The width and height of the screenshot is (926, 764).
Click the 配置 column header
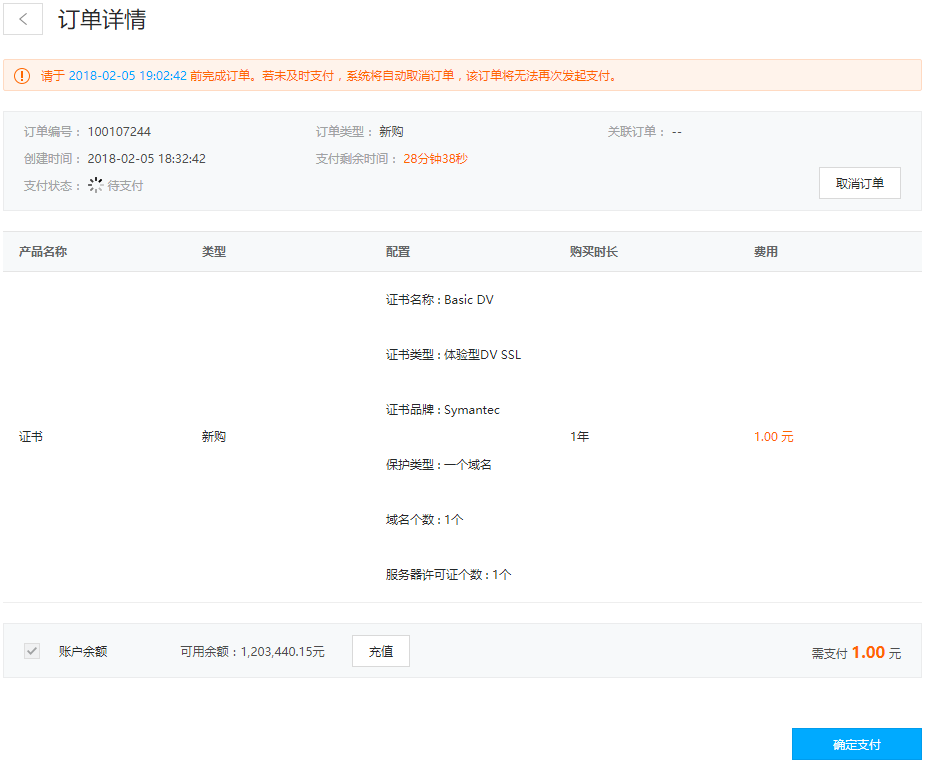398,252
